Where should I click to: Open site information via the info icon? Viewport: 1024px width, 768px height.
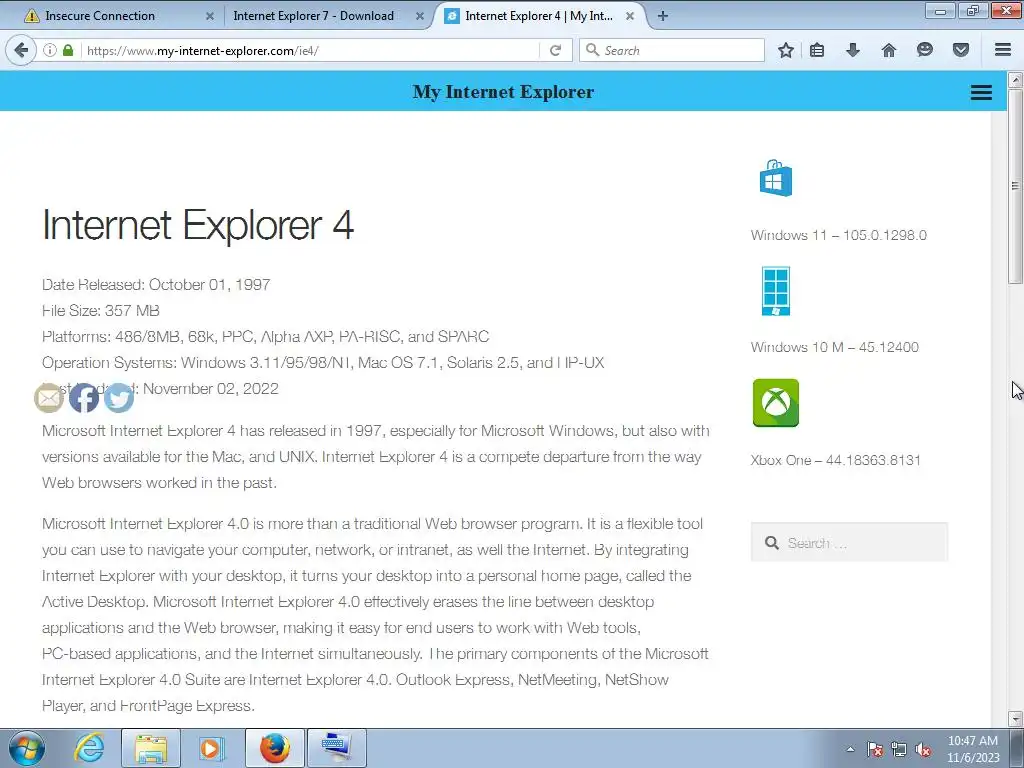point(50,50)
